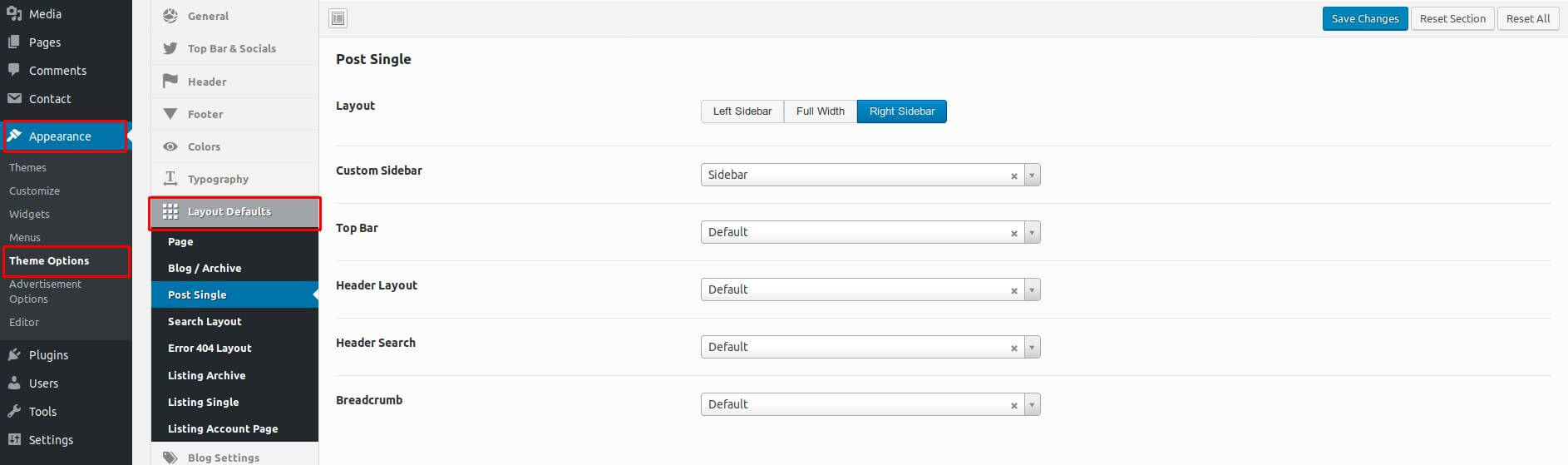Click the Comments speech bubble icon

(14, 70)
